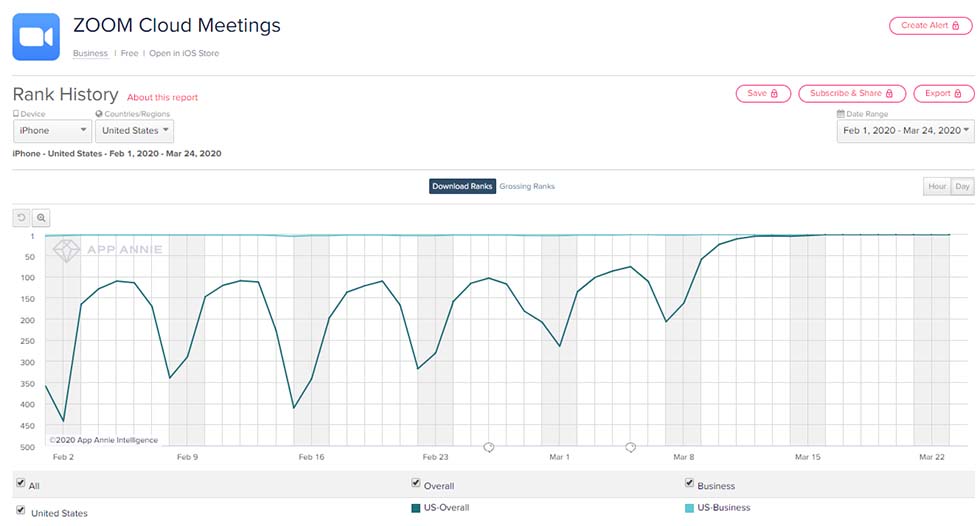Viewport: 980px width, 526px height.
Task: Toggle the United States checkbox
Action: (21, 510)
